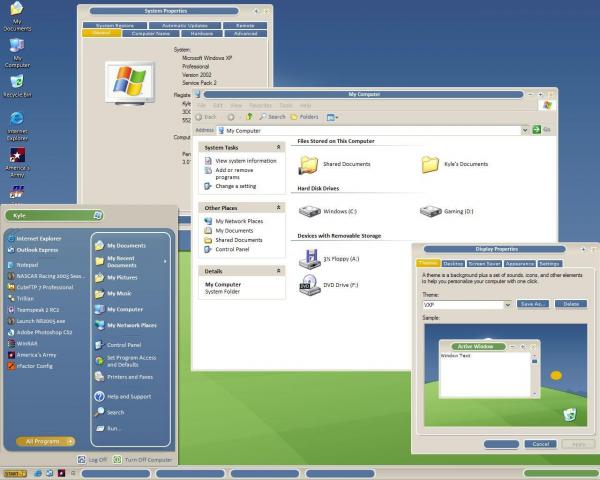Collapse the Other Places panel
This screenshot has height=480, width=600.
pos(278,207)
